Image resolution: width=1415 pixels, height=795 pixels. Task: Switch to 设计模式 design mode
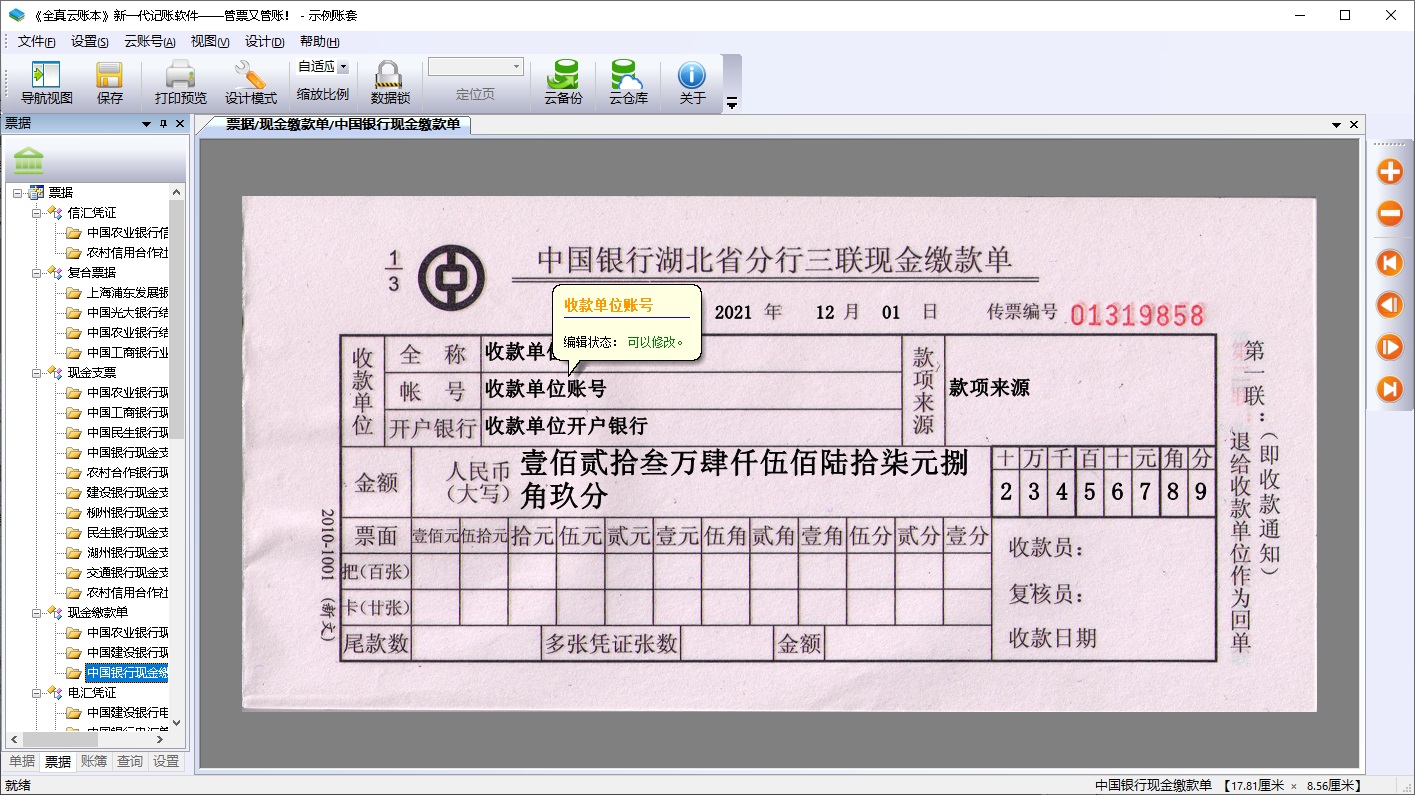click(250, 83)
